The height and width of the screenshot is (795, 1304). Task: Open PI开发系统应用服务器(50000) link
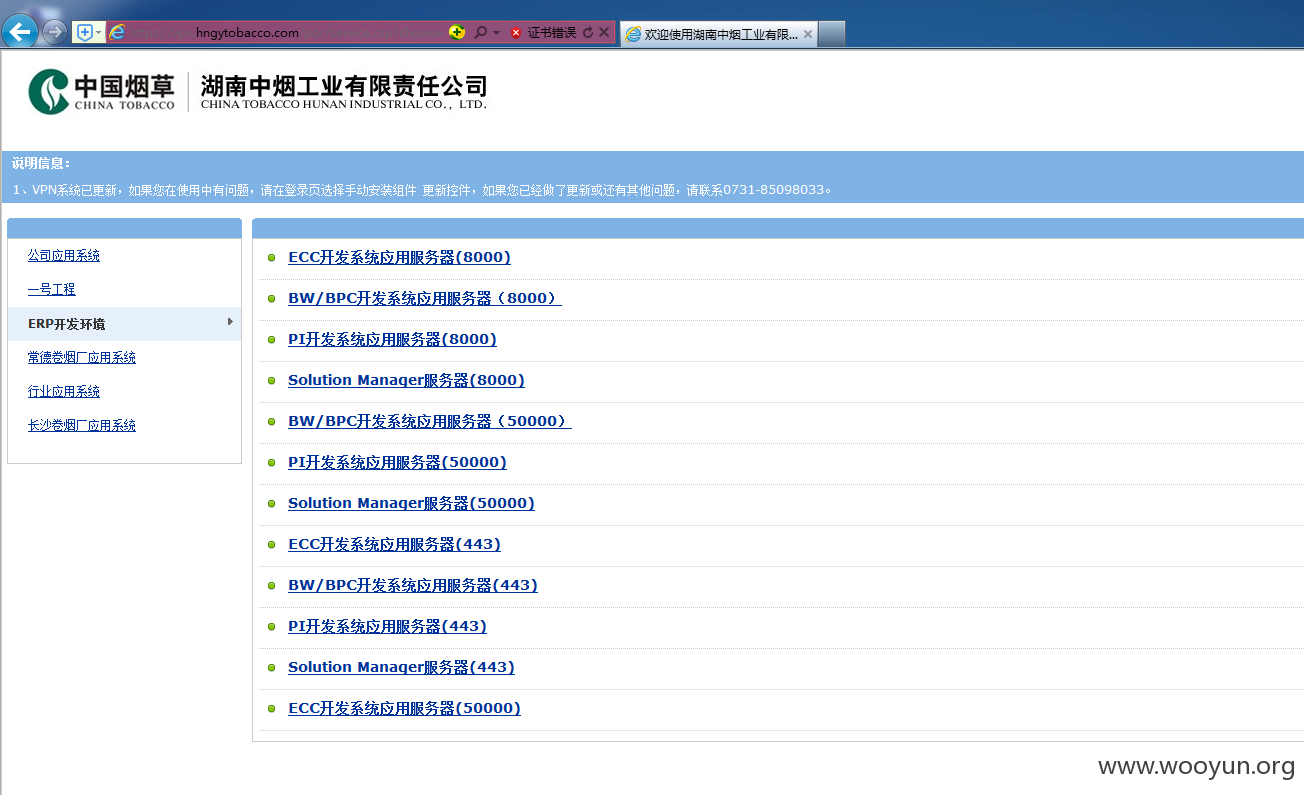point(397,462)
